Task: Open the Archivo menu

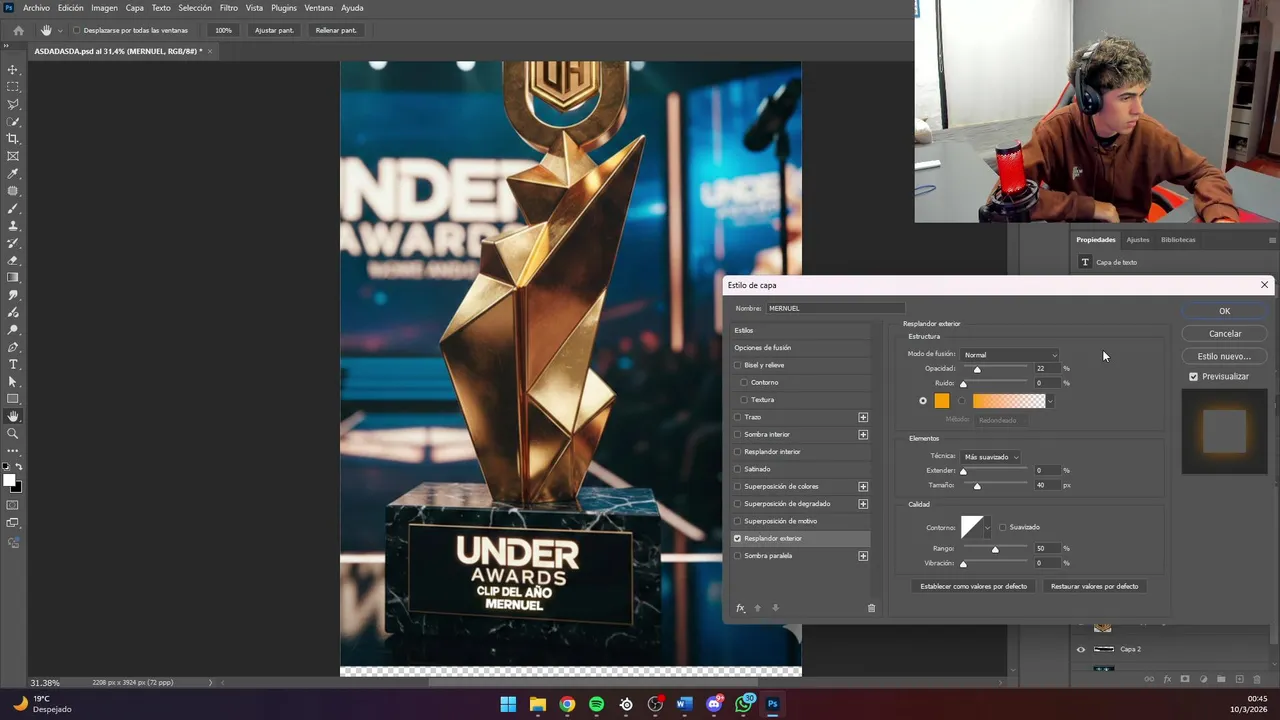Action: coord(36,8)
